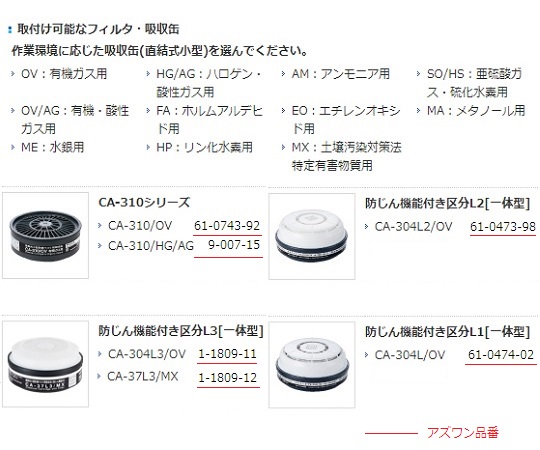The image size is (540, 450).
Task: Select the CA-304L/OV model entry
Action: point(410,355)
